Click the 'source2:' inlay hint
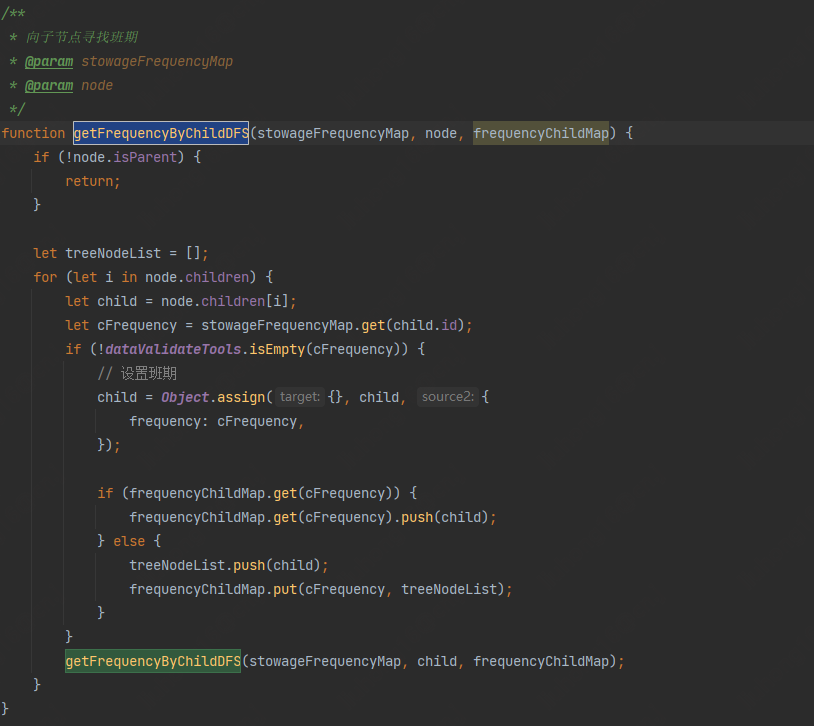Screen dimensions: 814x726 447,397
